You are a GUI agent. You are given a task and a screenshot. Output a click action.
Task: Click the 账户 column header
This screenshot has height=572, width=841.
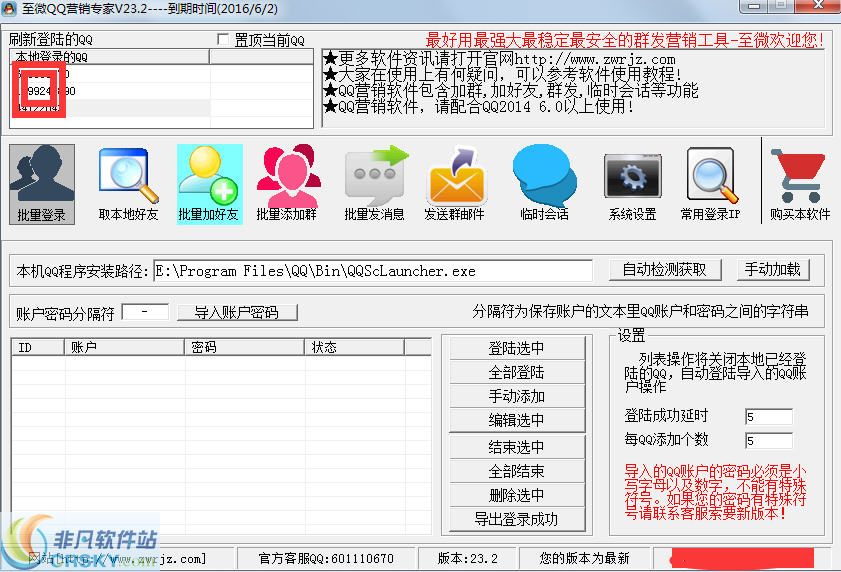125,347
